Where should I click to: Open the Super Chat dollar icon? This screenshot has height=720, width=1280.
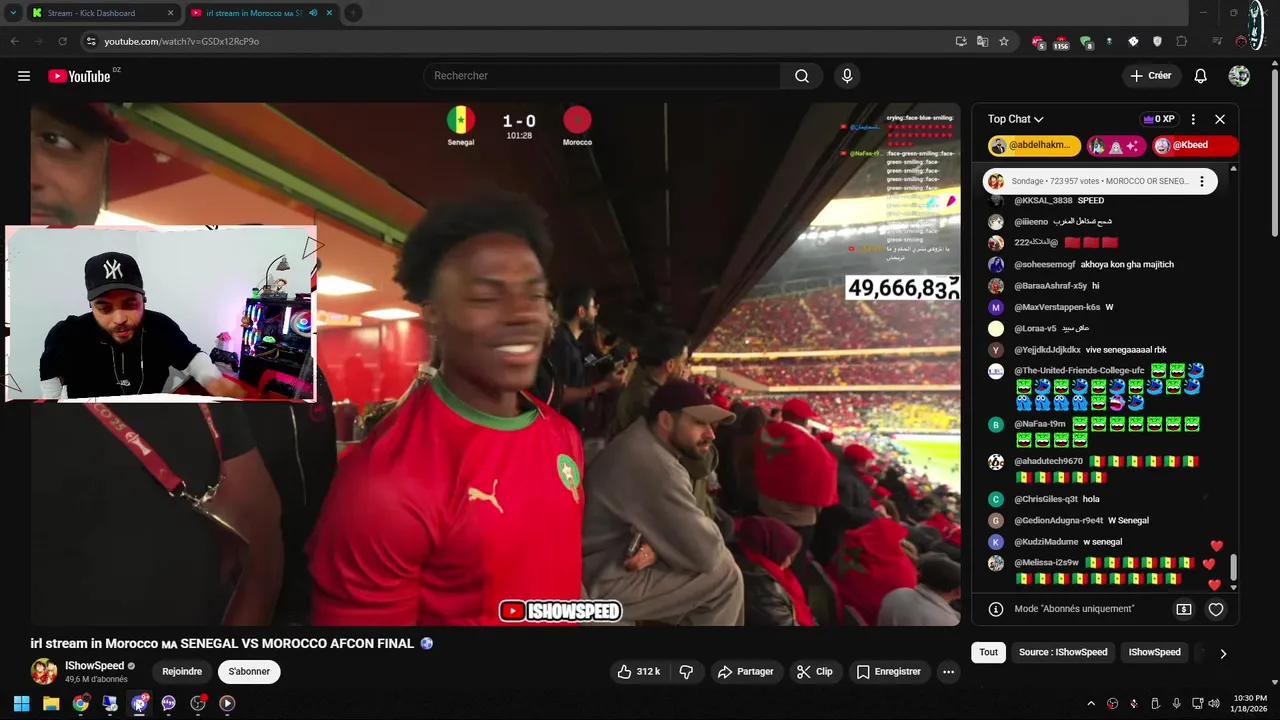(1184, 609)
